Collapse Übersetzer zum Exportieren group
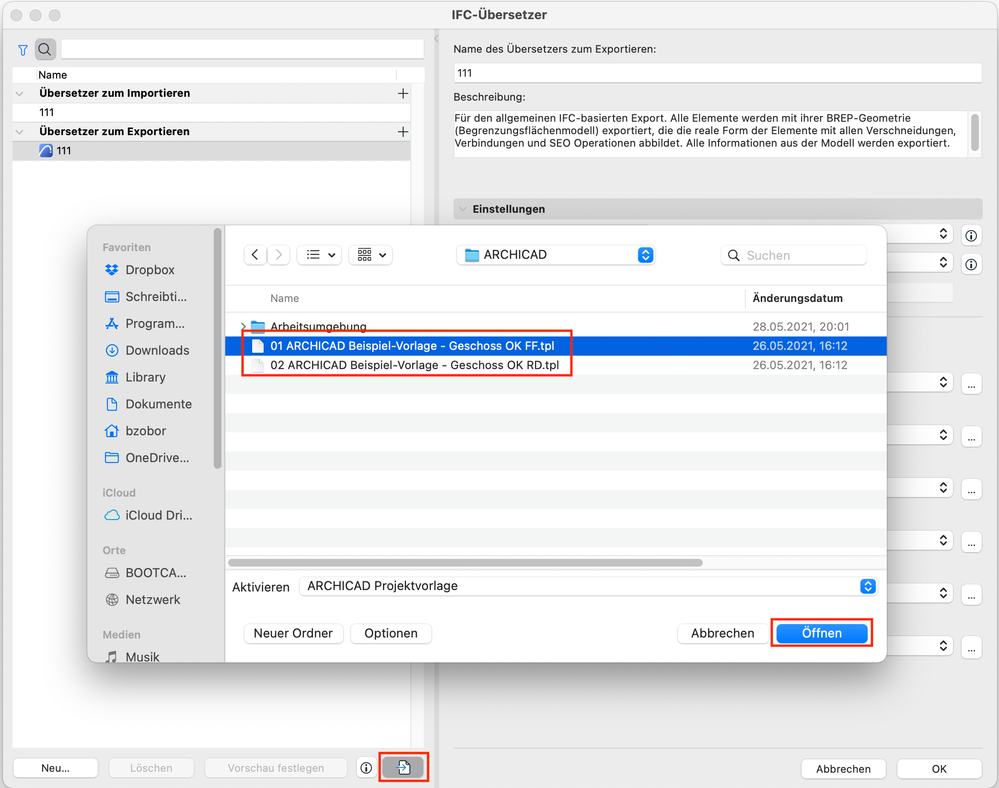This screenshot has height=788, width=999. [x=20, y=132]
